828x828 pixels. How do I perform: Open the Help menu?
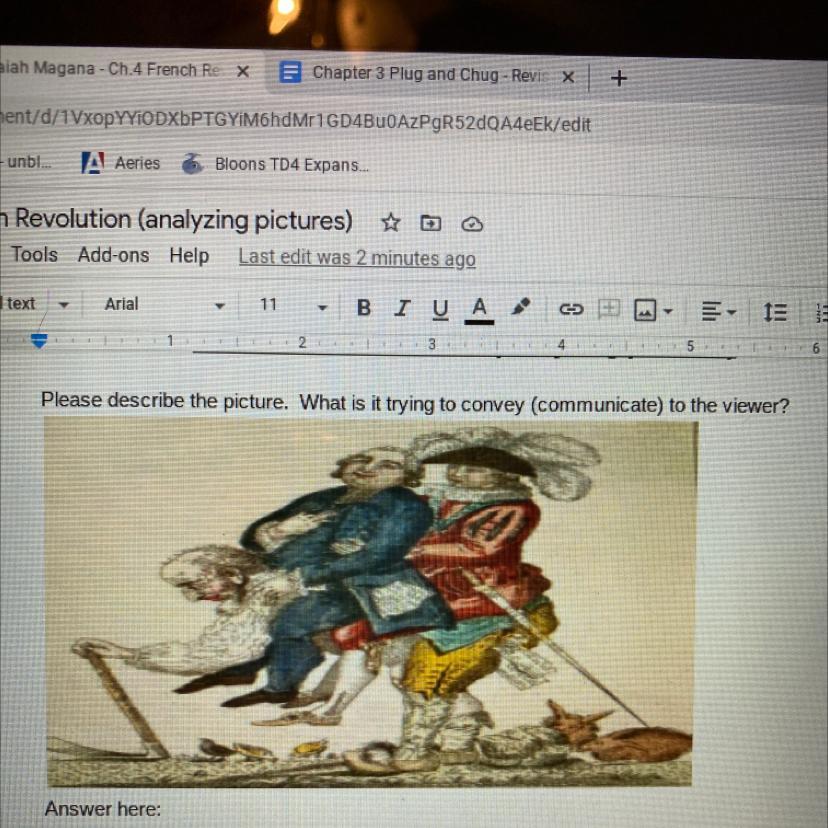[x=189, y=256]
